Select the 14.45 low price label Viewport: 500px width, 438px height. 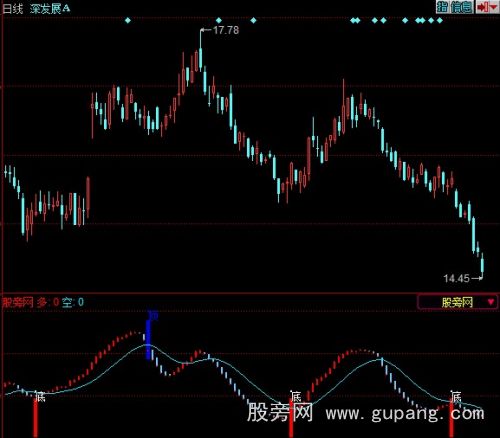coord(456,278)
